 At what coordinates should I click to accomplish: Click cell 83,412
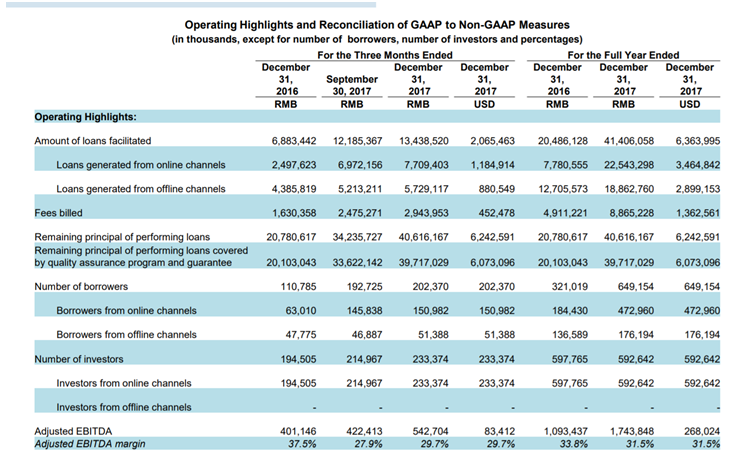click(499, 431)
